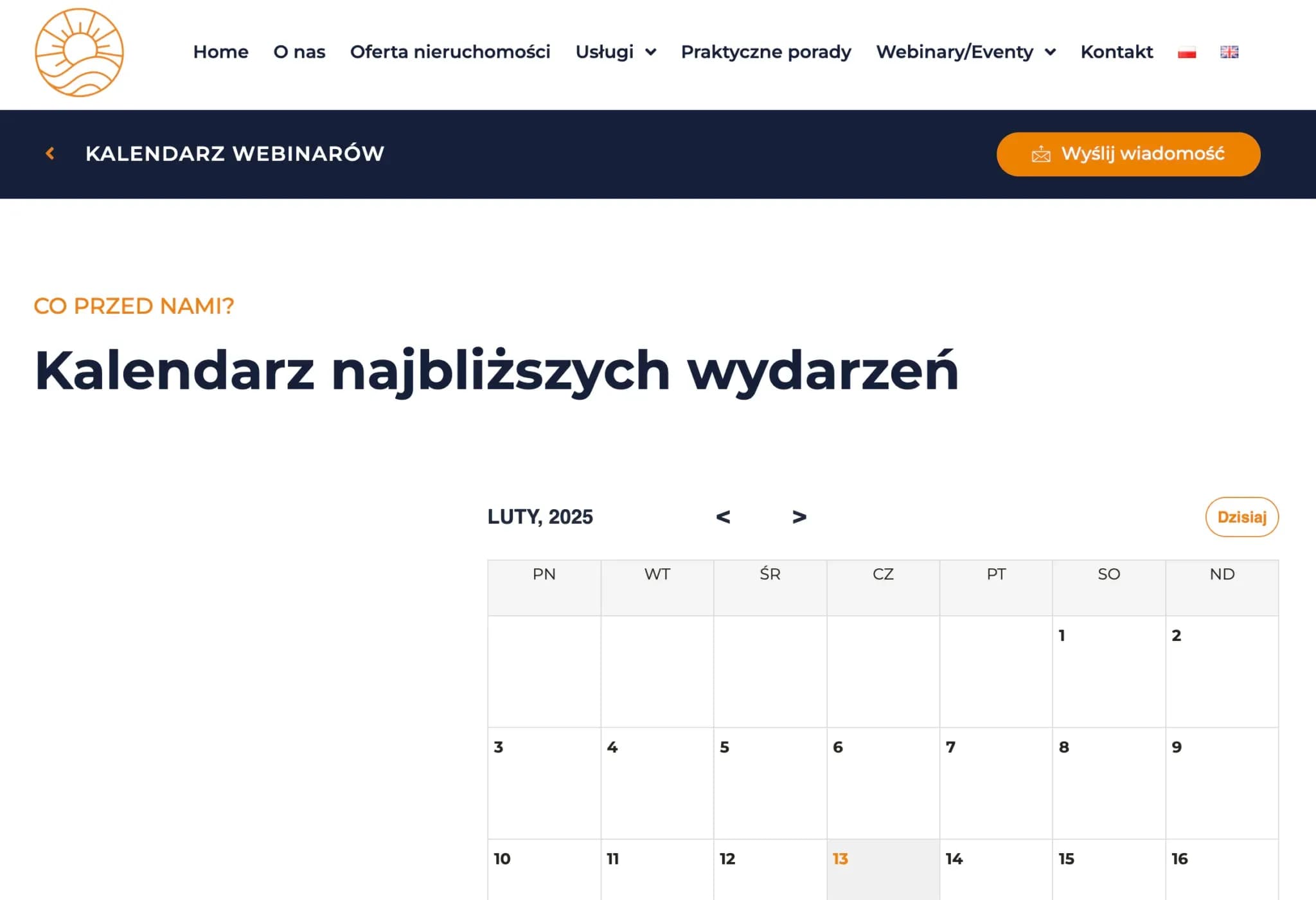The height and width of the screenshot is (900, 1316).
Task: Click day 11 in the calendar
Action: point(657,869)
